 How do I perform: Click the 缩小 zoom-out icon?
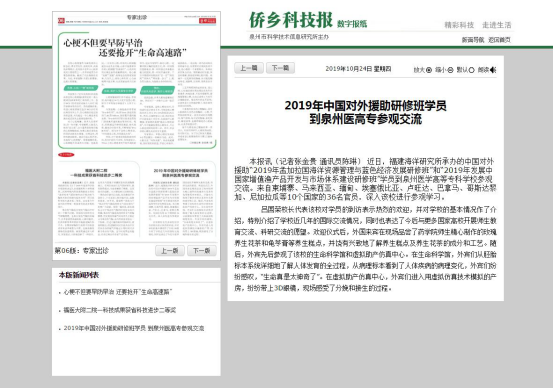tap(450, 70)
